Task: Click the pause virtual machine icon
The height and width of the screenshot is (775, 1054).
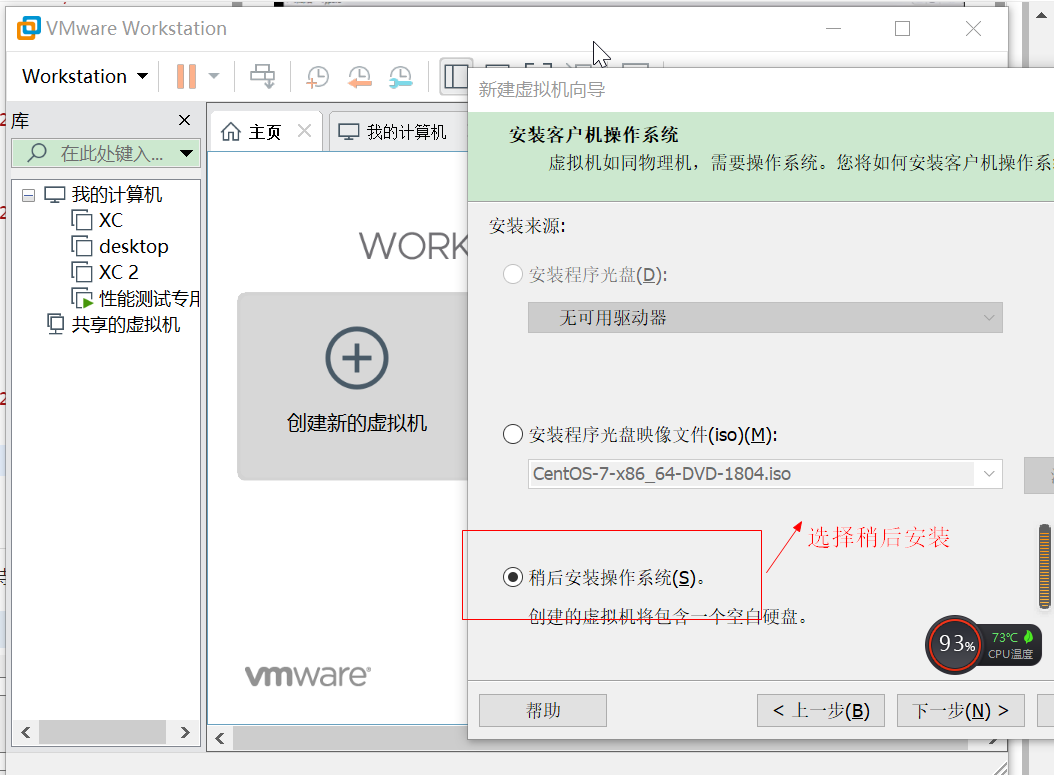Action: [186, 76]
